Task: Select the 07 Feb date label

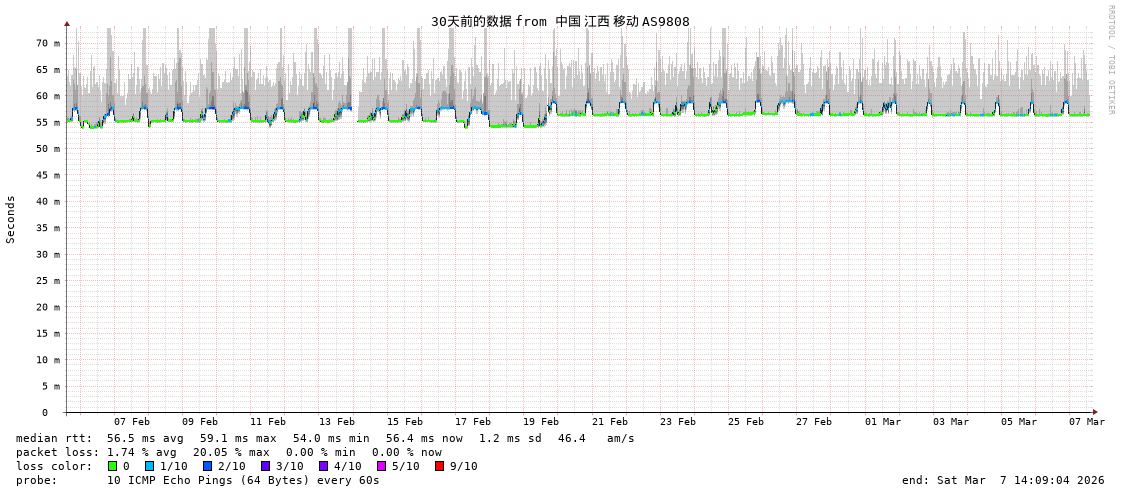Action: point(131,422)
